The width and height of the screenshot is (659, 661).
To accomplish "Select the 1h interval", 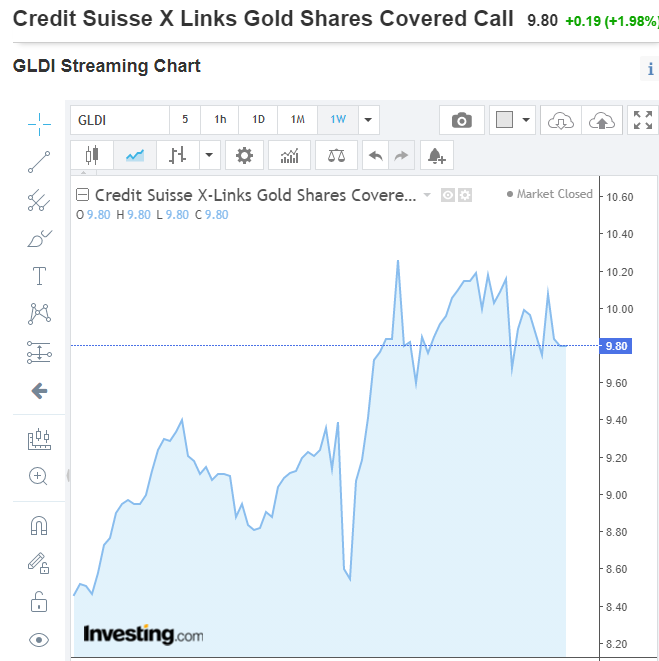I will 220,120.
